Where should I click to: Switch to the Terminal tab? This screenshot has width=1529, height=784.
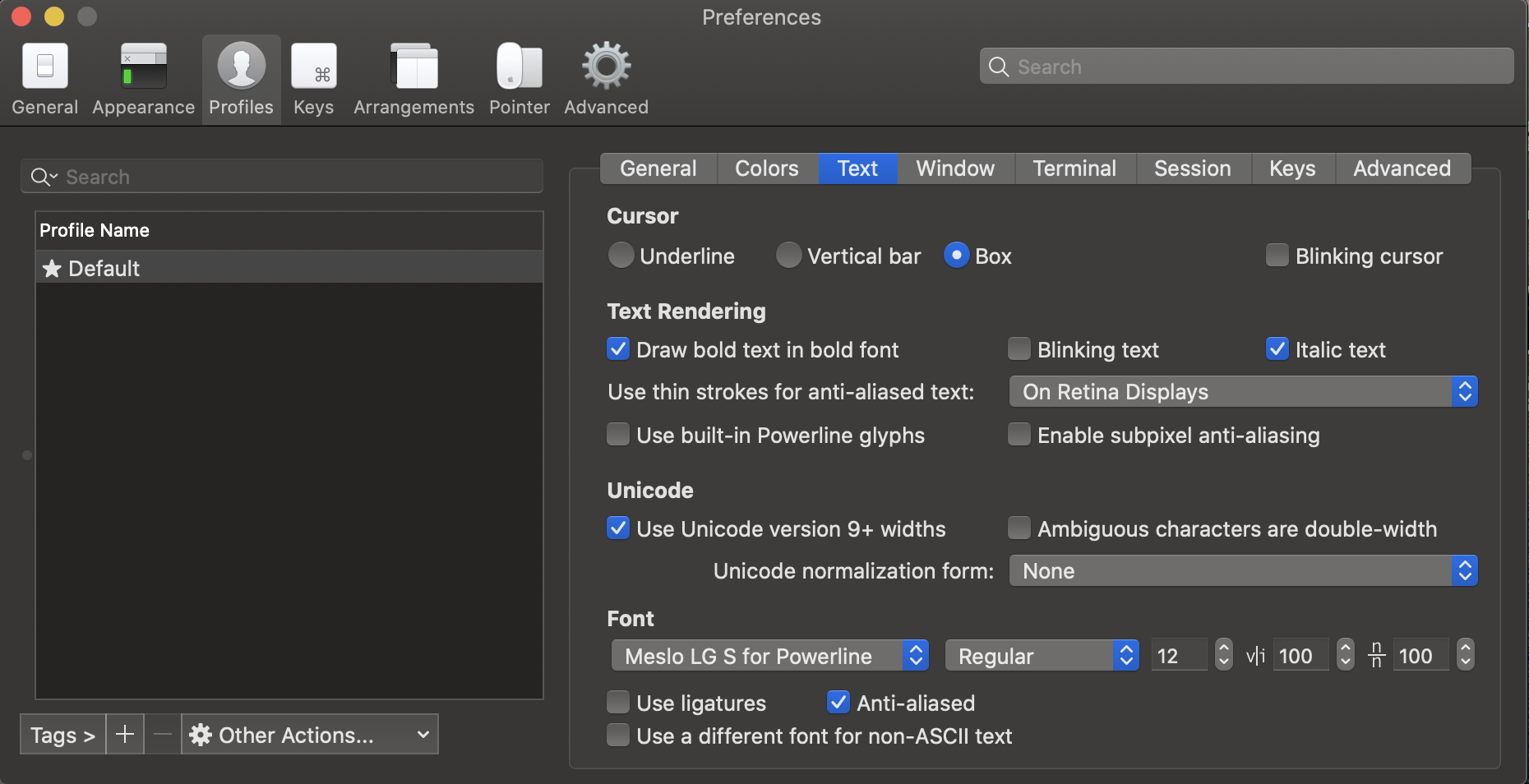coord(1075,168)
